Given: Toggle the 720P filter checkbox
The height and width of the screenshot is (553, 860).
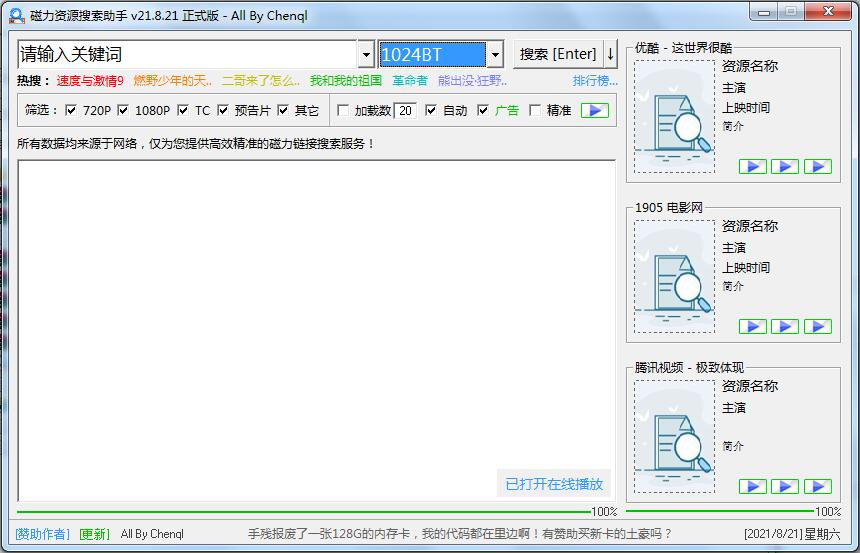Looking at the screenshot, I should coord(71,110).
